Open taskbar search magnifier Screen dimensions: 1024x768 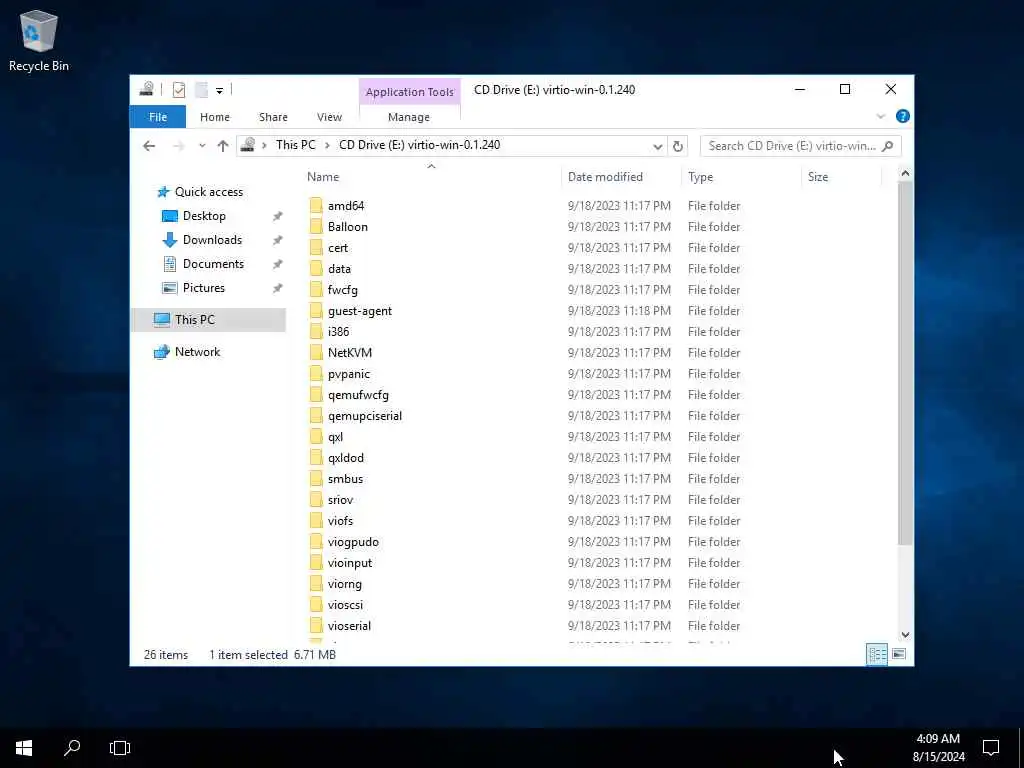[x=72, y=748]
